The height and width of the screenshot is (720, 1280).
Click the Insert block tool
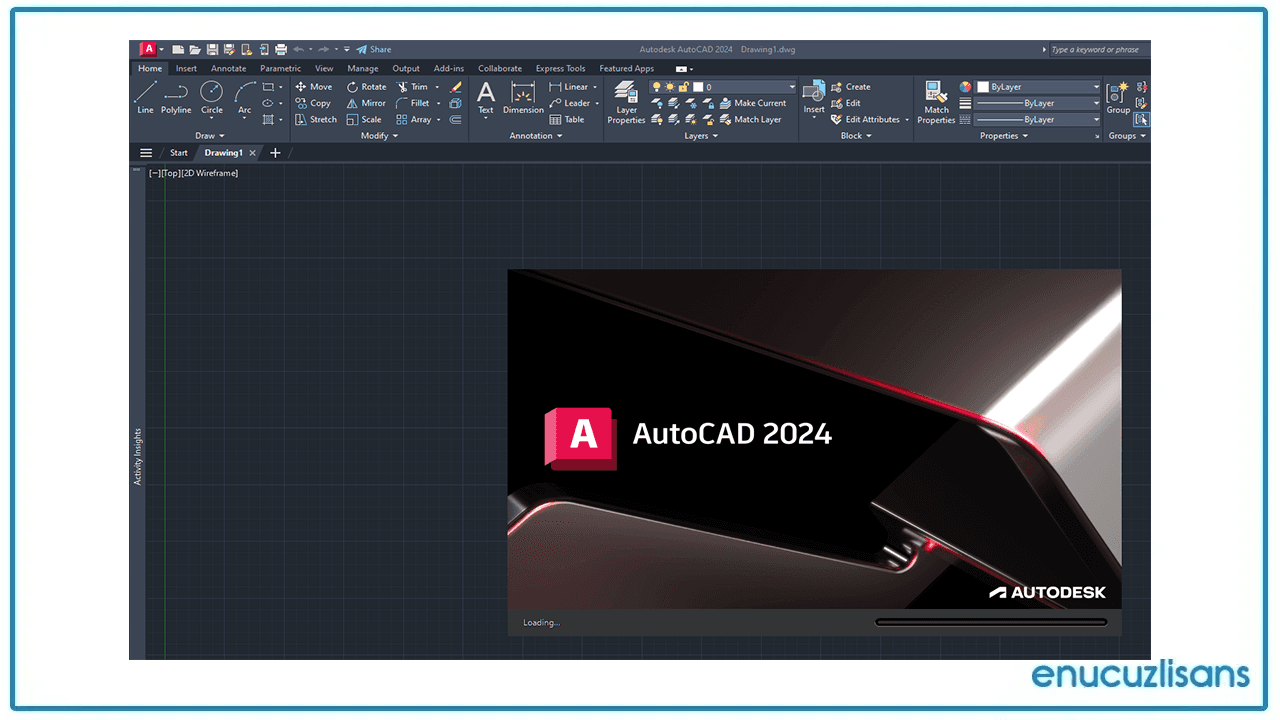pos(814,98)
